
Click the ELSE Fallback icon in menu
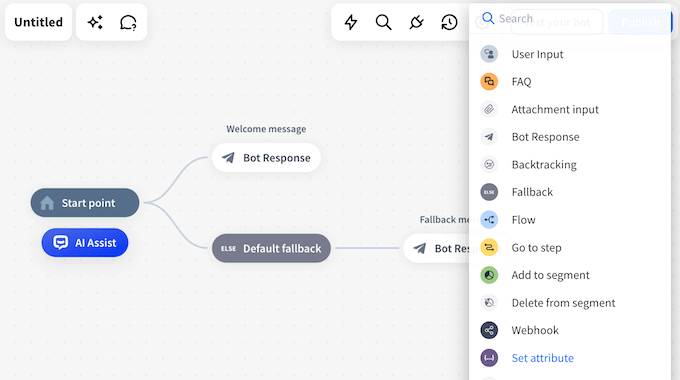(489, 192)
